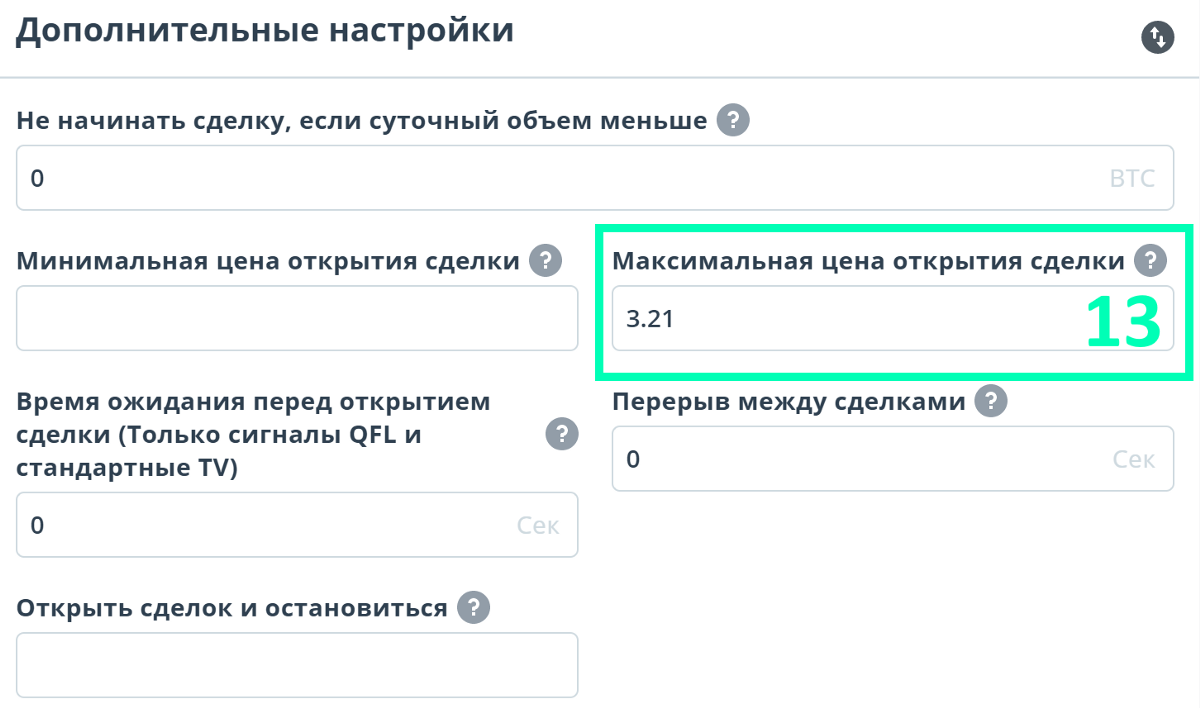Click the waiting time before deal input

260,525
